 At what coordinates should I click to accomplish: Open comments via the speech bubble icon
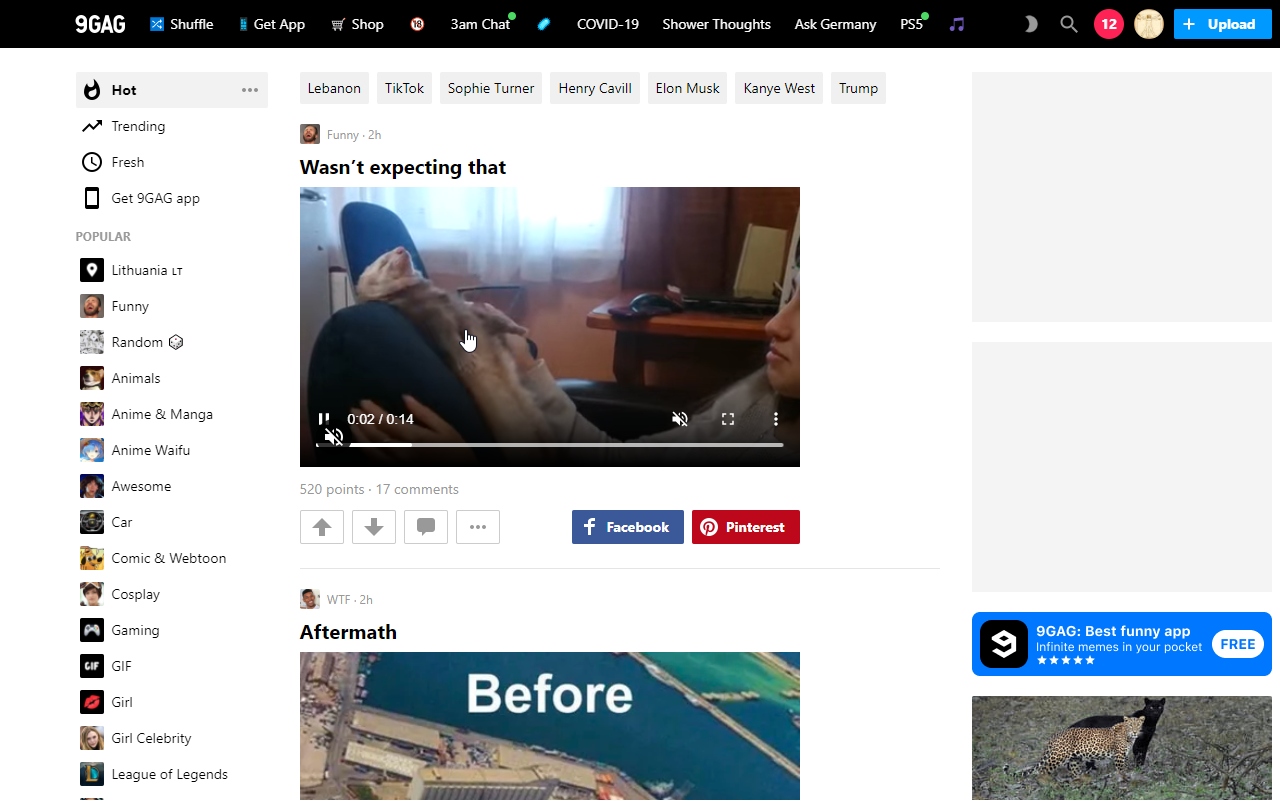(425, 527)
